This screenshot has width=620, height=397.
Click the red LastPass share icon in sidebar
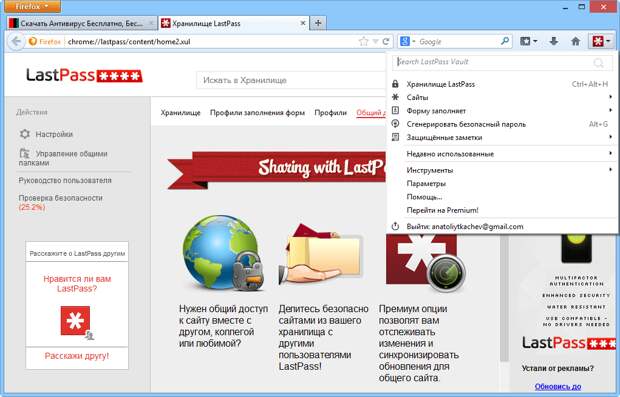76,322
